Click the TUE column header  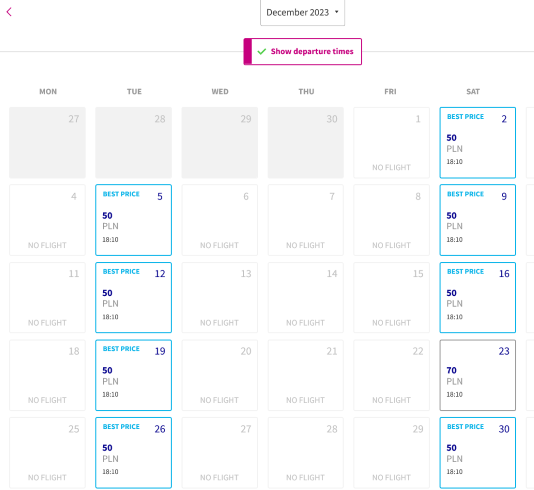(x=134, y=92)
